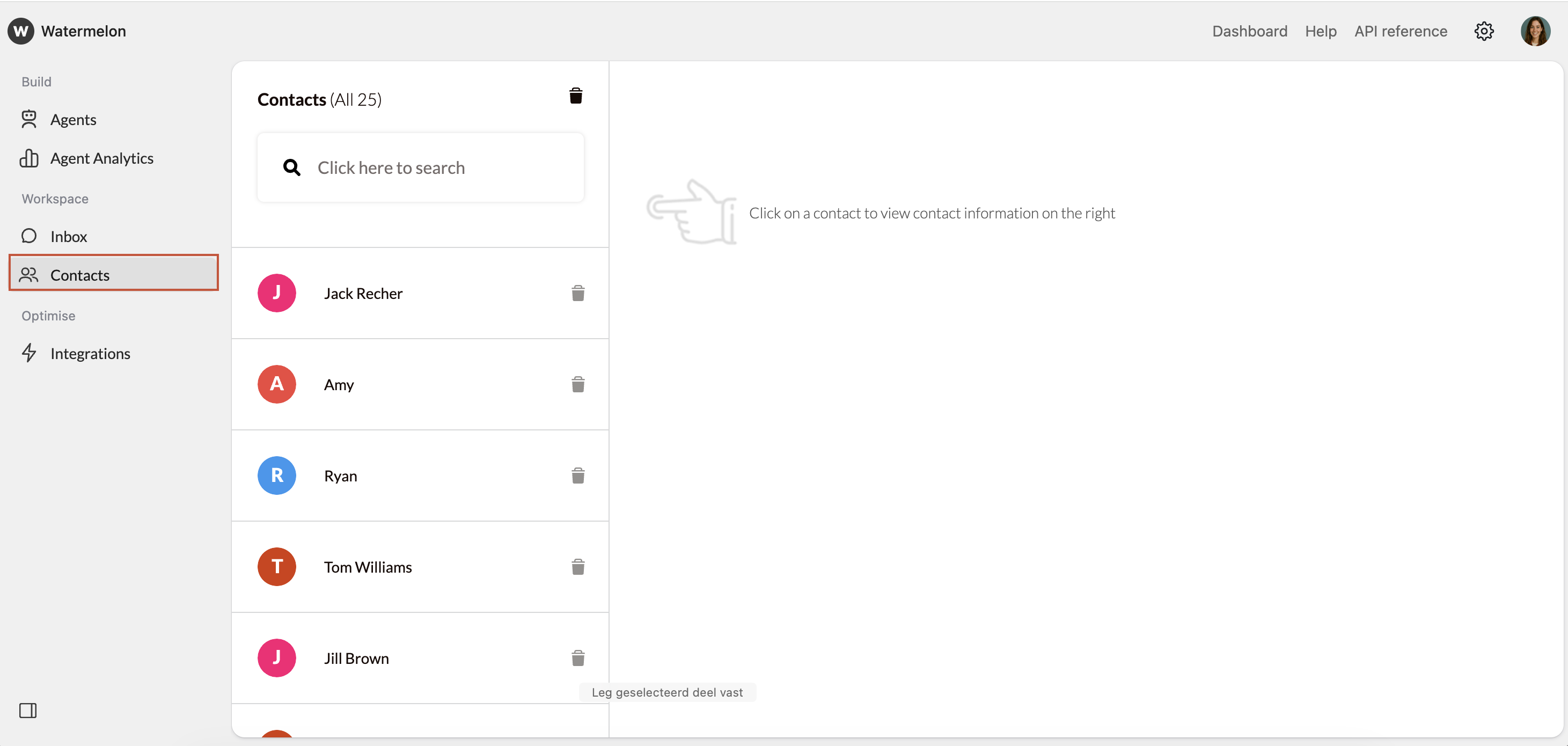Delete the Jack Recher contact
This screenshot has height=746, width=1568.
(578, 294)
